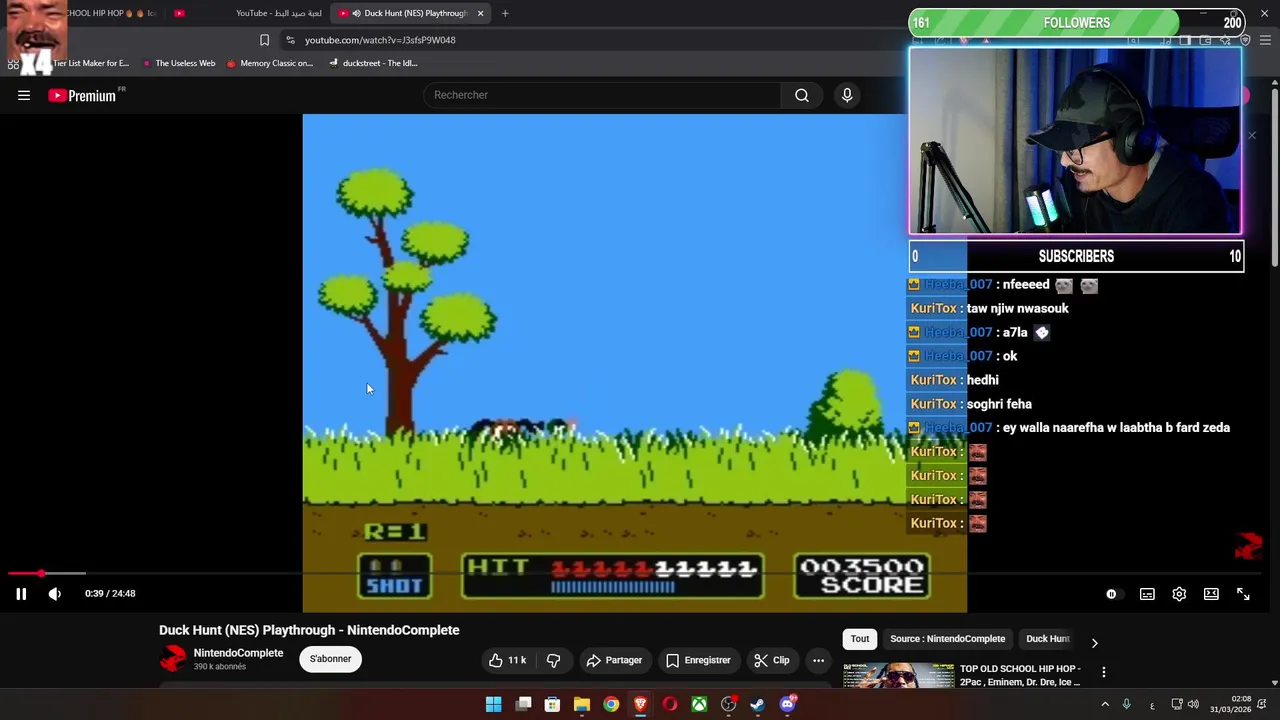The image size is (1280, 720).
Task: Open the NintendoComplete channel name link
Action: (x=238, y=653)
